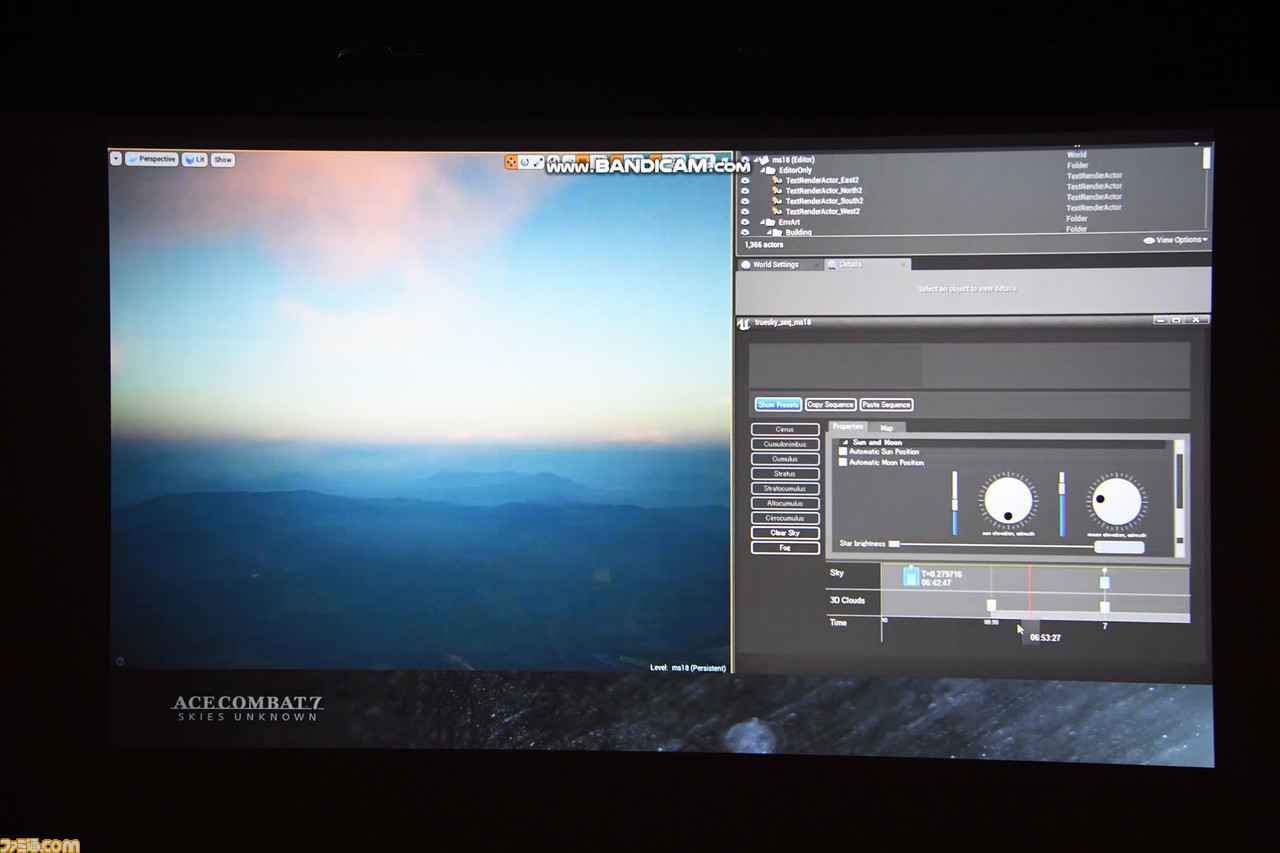Select the translate gizmo tool in viewport
Screen dimensions: 1280x853
510,162
